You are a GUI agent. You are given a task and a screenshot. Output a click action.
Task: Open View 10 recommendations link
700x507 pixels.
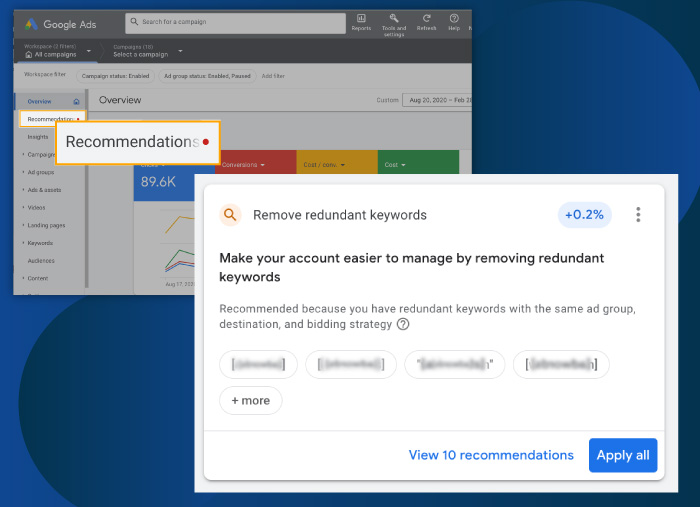click(491, 455)
